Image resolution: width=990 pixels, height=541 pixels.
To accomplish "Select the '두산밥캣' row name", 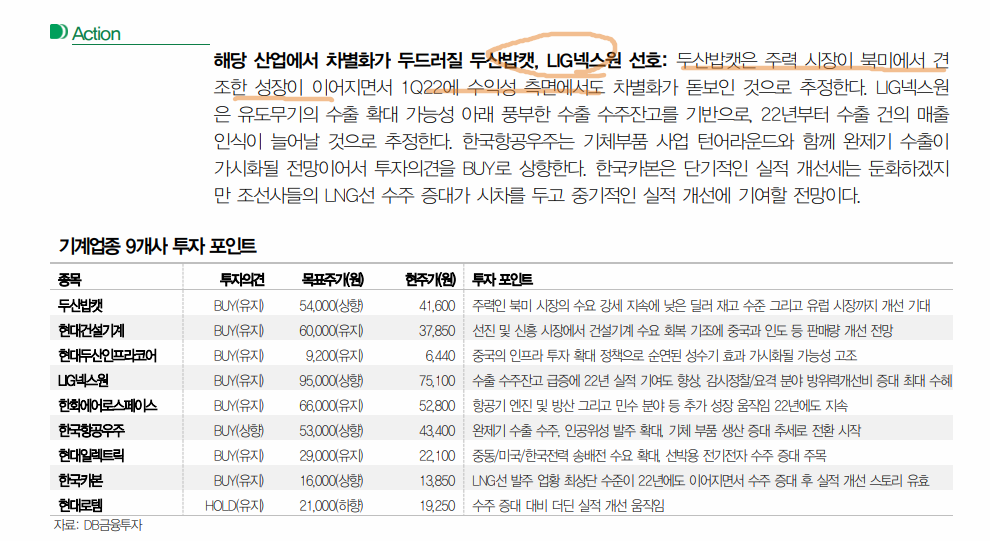I will point(80,306).
